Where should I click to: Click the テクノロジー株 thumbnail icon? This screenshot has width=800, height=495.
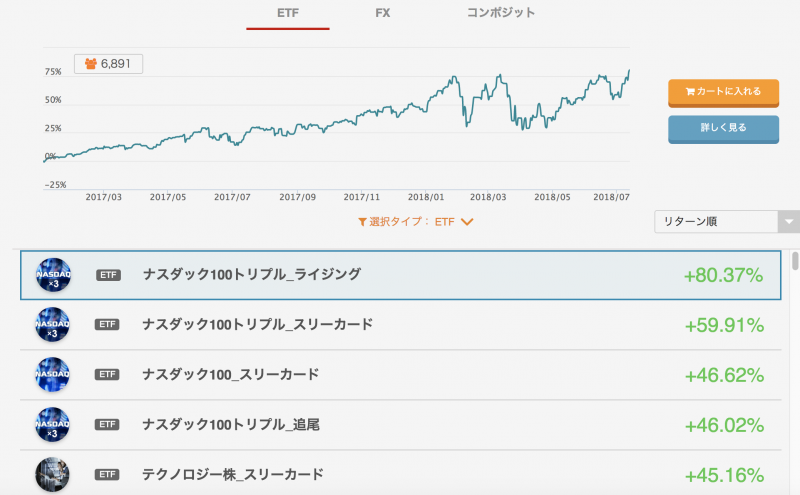52,475
